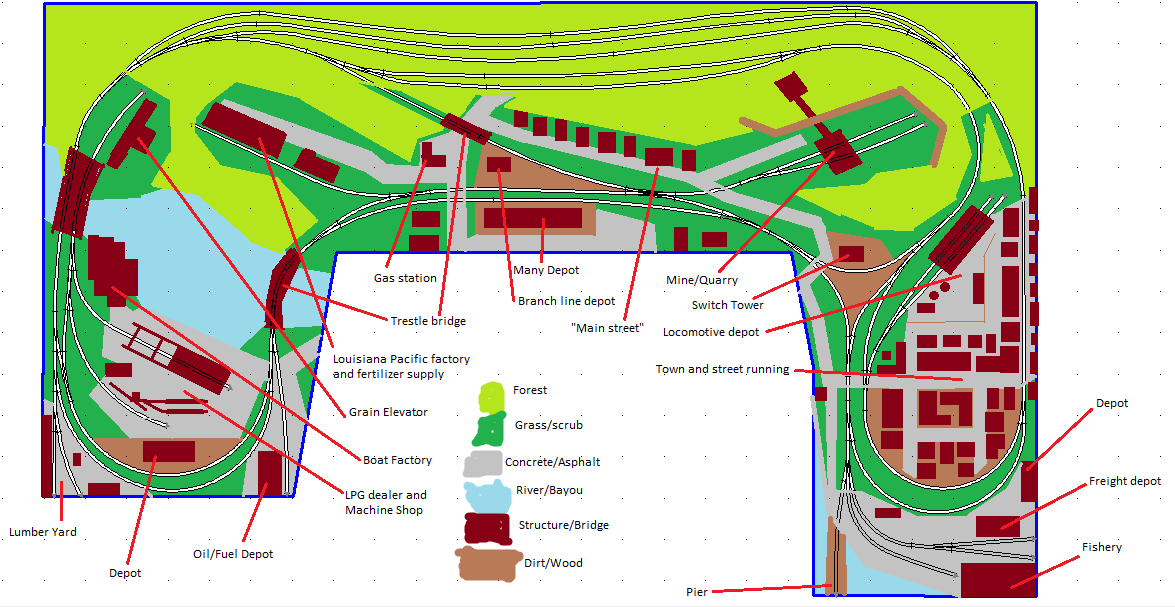Select the Mine/Quarry label
Image resolution: width=1175 pixels, height=607 pixels.
click(x=703, y=279)
